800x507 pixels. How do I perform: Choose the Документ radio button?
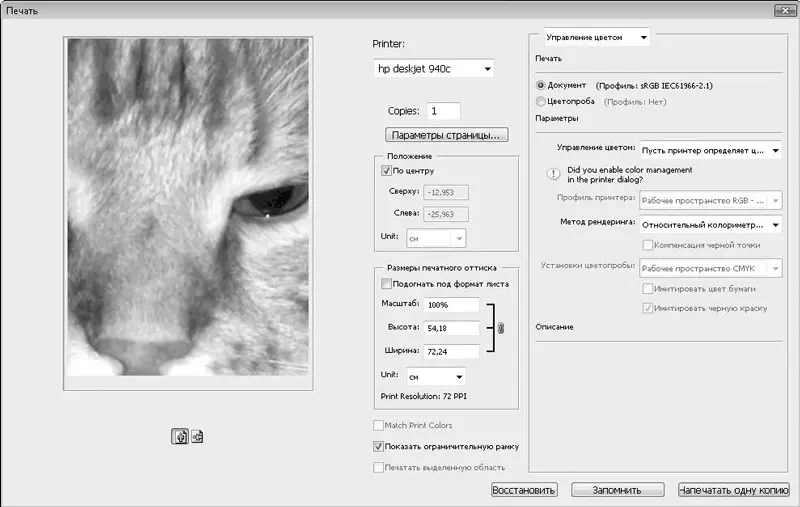(x=542, y=86)
